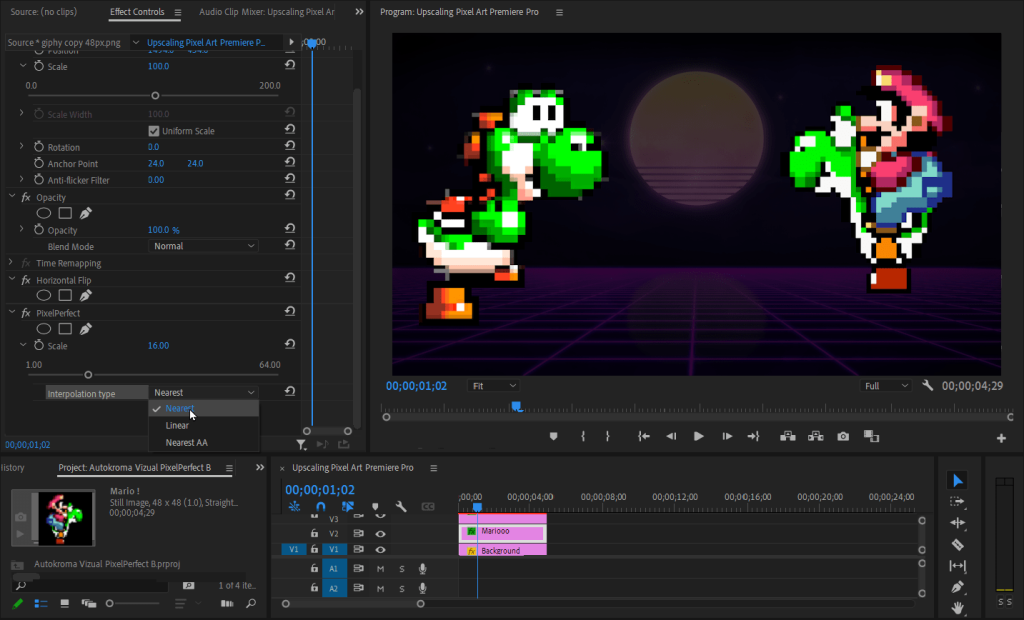Choose the Track Select Forward tool
1024x620 pixels.
pyautogui.click(x=958, y=501)
